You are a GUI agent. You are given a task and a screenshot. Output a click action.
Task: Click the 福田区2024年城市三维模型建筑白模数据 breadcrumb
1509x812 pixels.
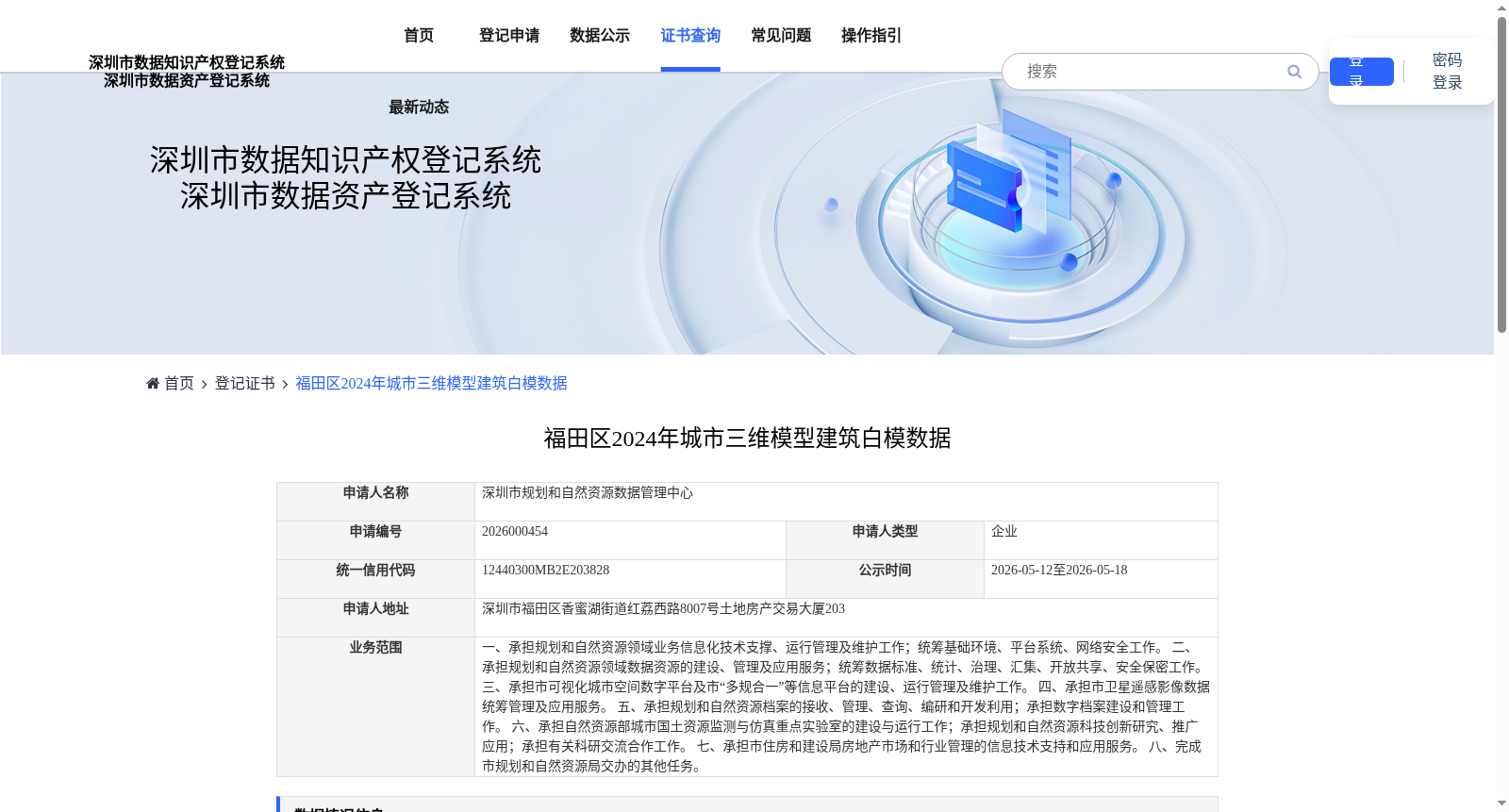pos(431,383)
